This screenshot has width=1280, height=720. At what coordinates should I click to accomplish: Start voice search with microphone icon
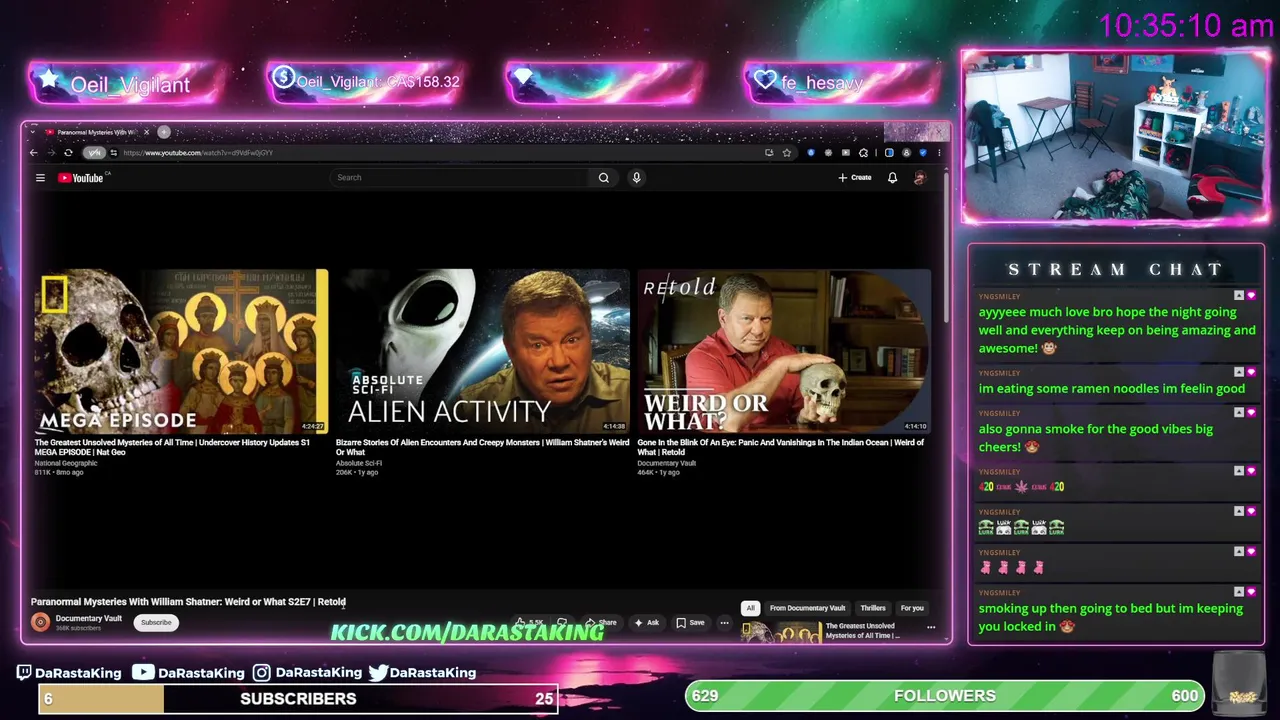pyautogui.click(x=636, y=178)
